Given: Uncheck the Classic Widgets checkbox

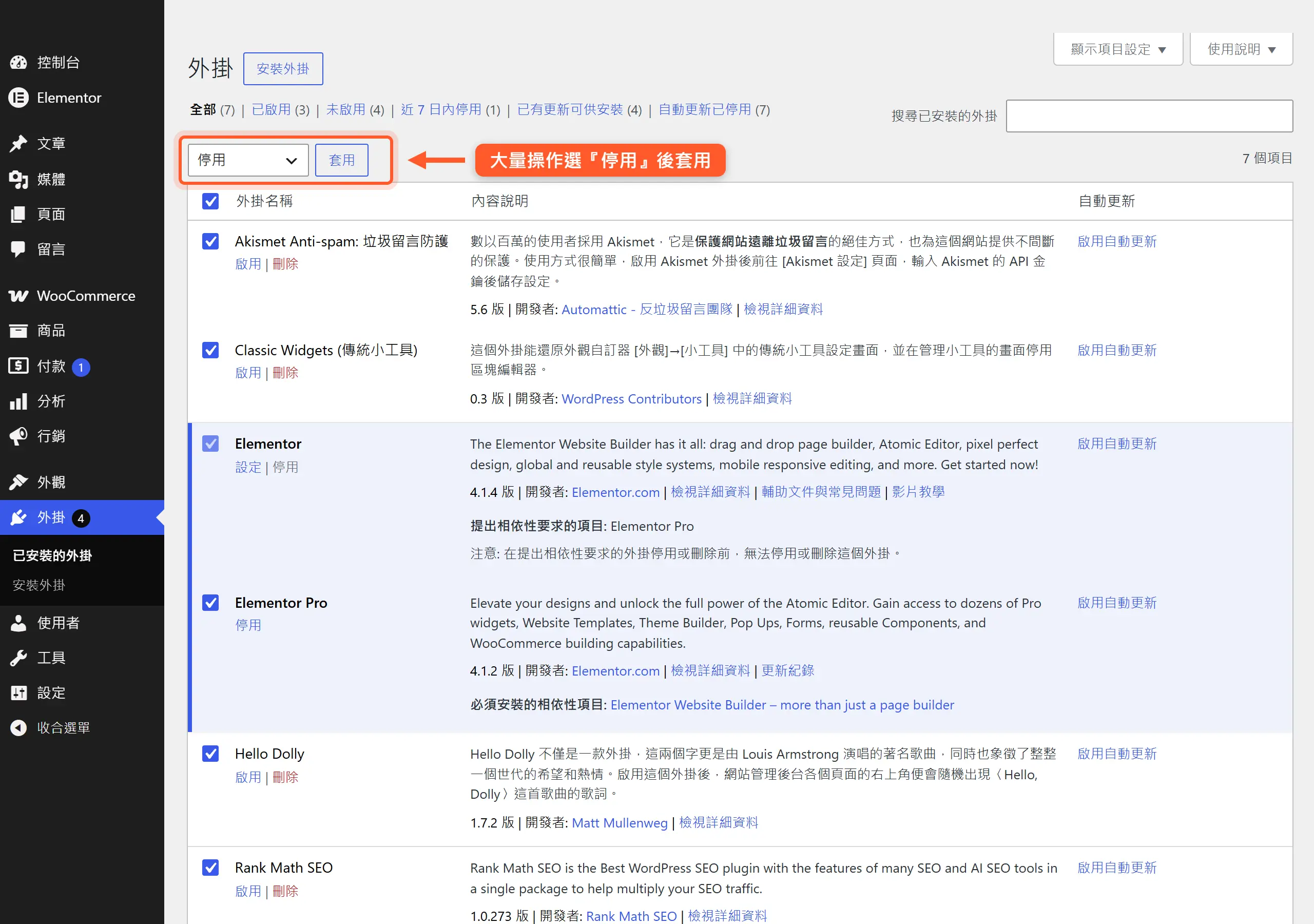Looking at the screenshot, I should [210, 350].
